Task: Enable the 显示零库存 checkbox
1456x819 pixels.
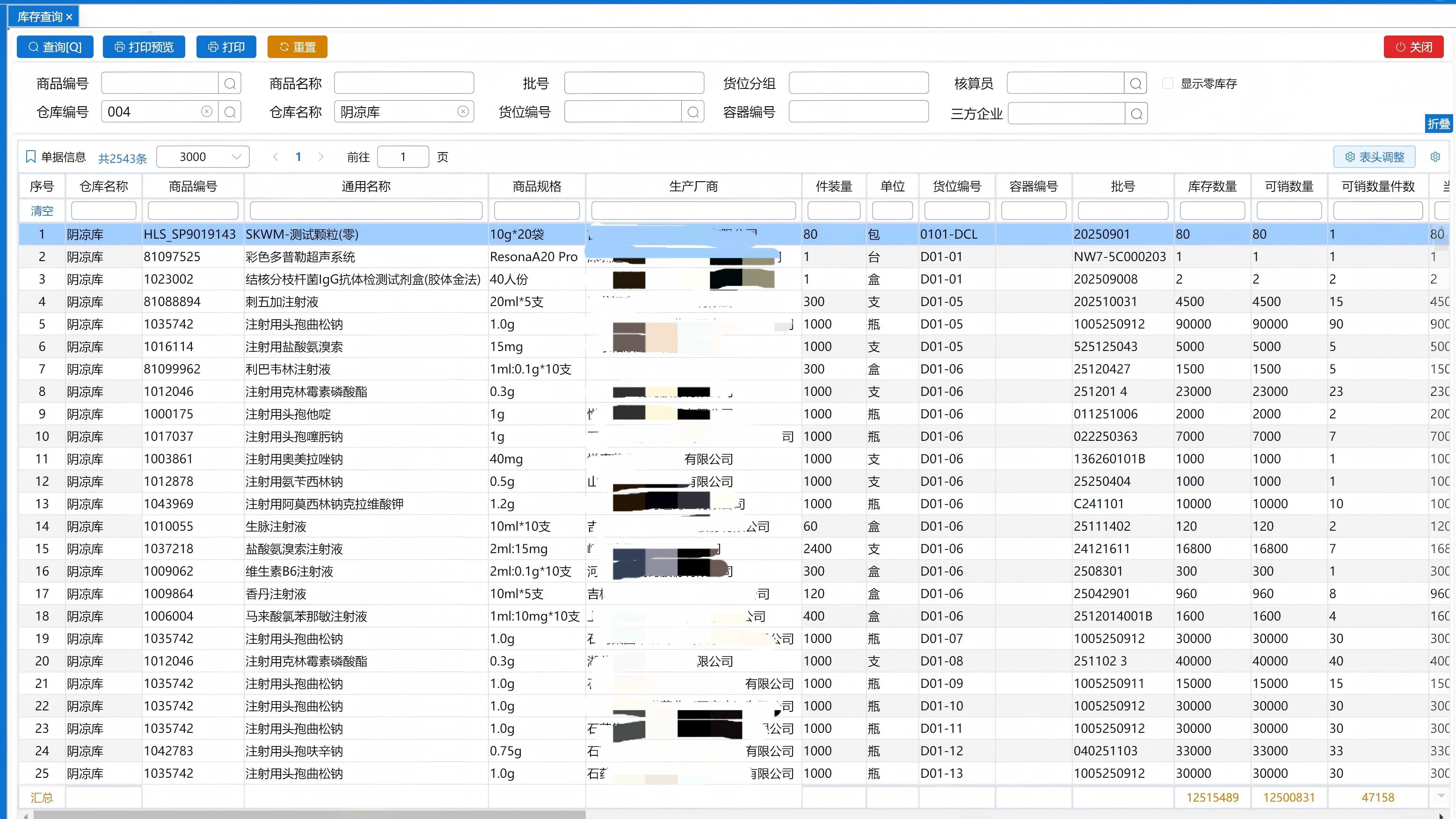Action: click(x=1168, y=83)
